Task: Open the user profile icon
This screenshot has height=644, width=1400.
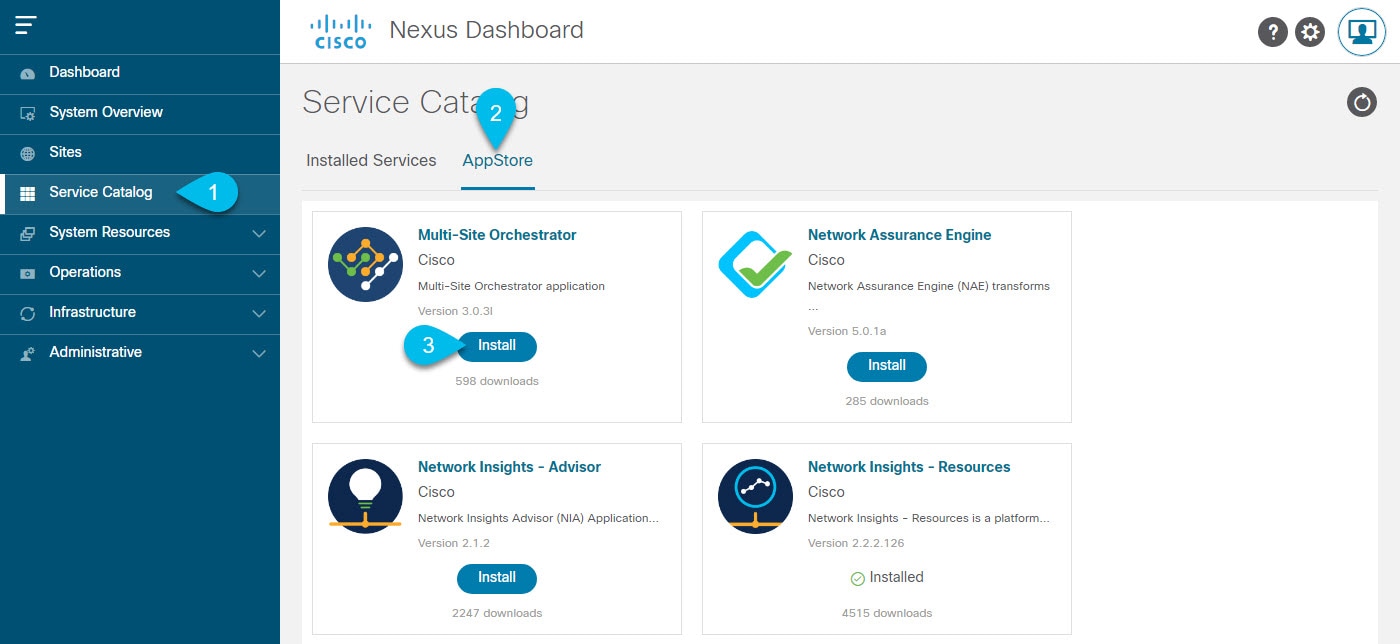Action: point(1361,32)
